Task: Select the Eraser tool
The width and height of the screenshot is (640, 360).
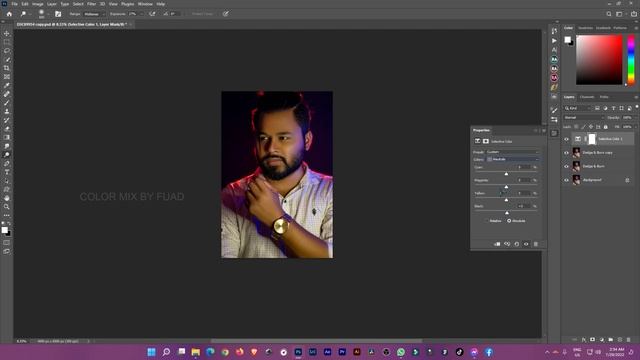Action: pos(7,129)
